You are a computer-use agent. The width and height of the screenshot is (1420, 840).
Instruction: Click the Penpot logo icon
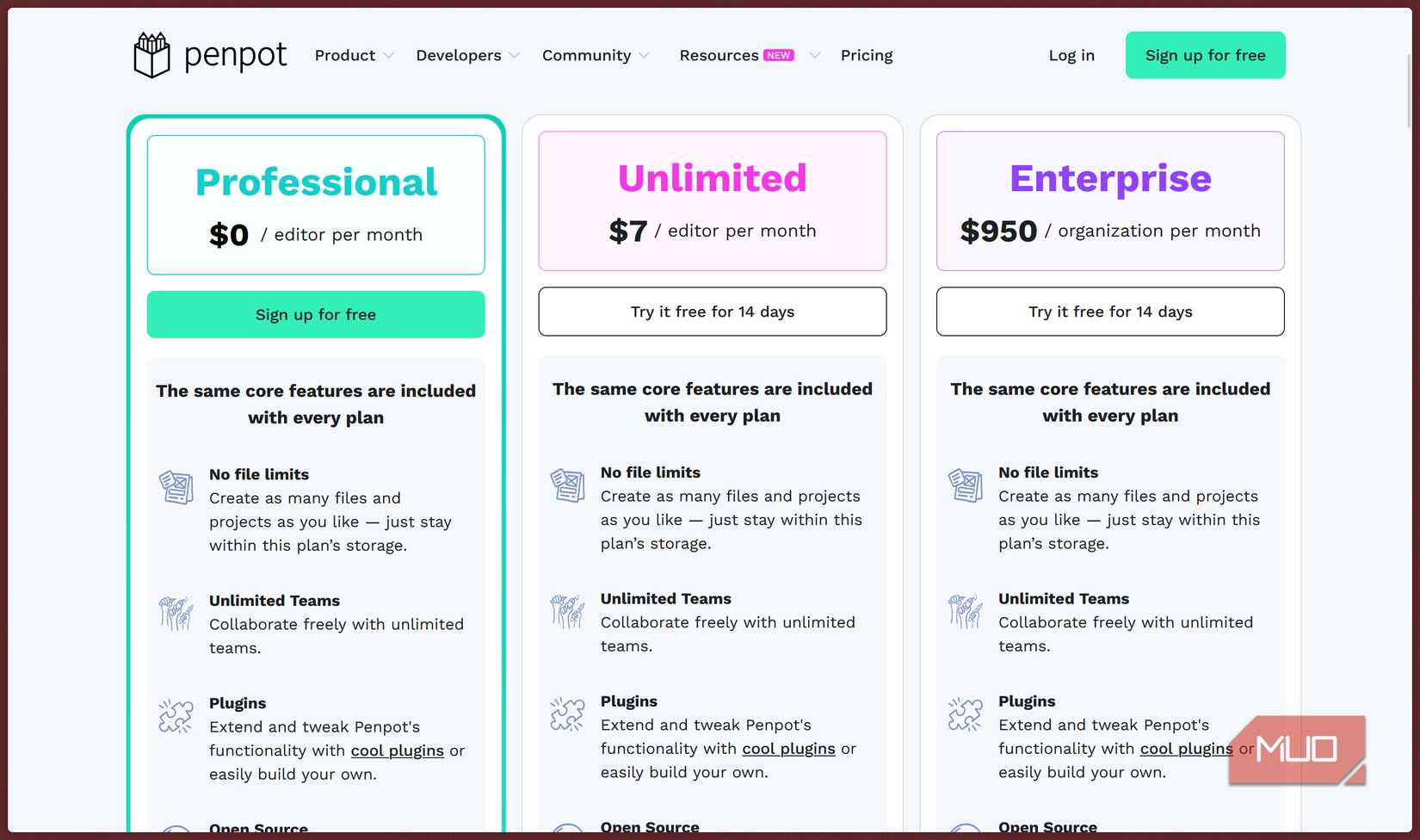151,53
